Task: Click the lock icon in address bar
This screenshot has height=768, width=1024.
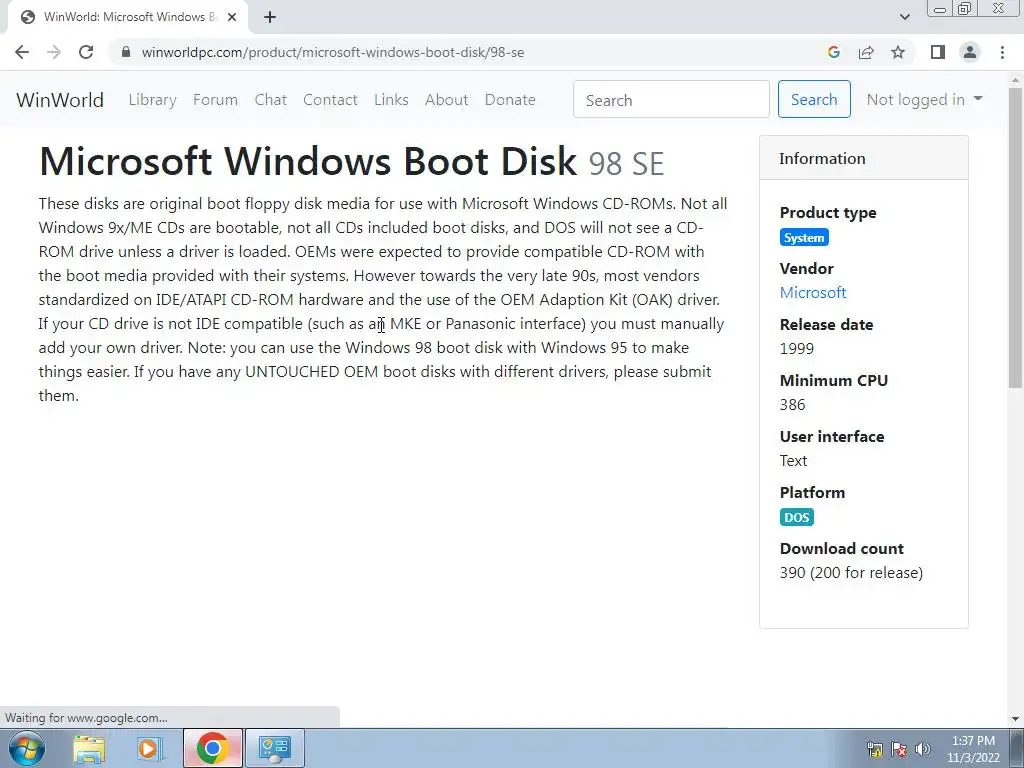Action: click(x=126, y=52)
